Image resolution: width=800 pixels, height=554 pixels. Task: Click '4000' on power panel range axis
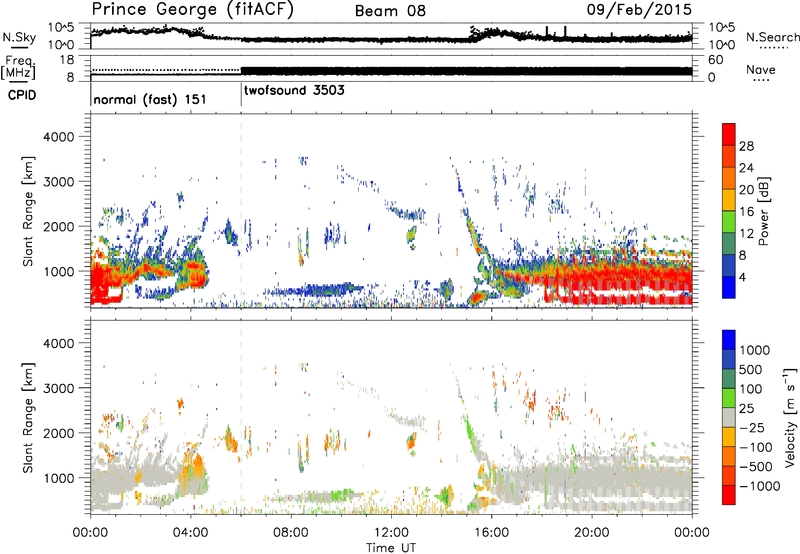pos(58,137)
